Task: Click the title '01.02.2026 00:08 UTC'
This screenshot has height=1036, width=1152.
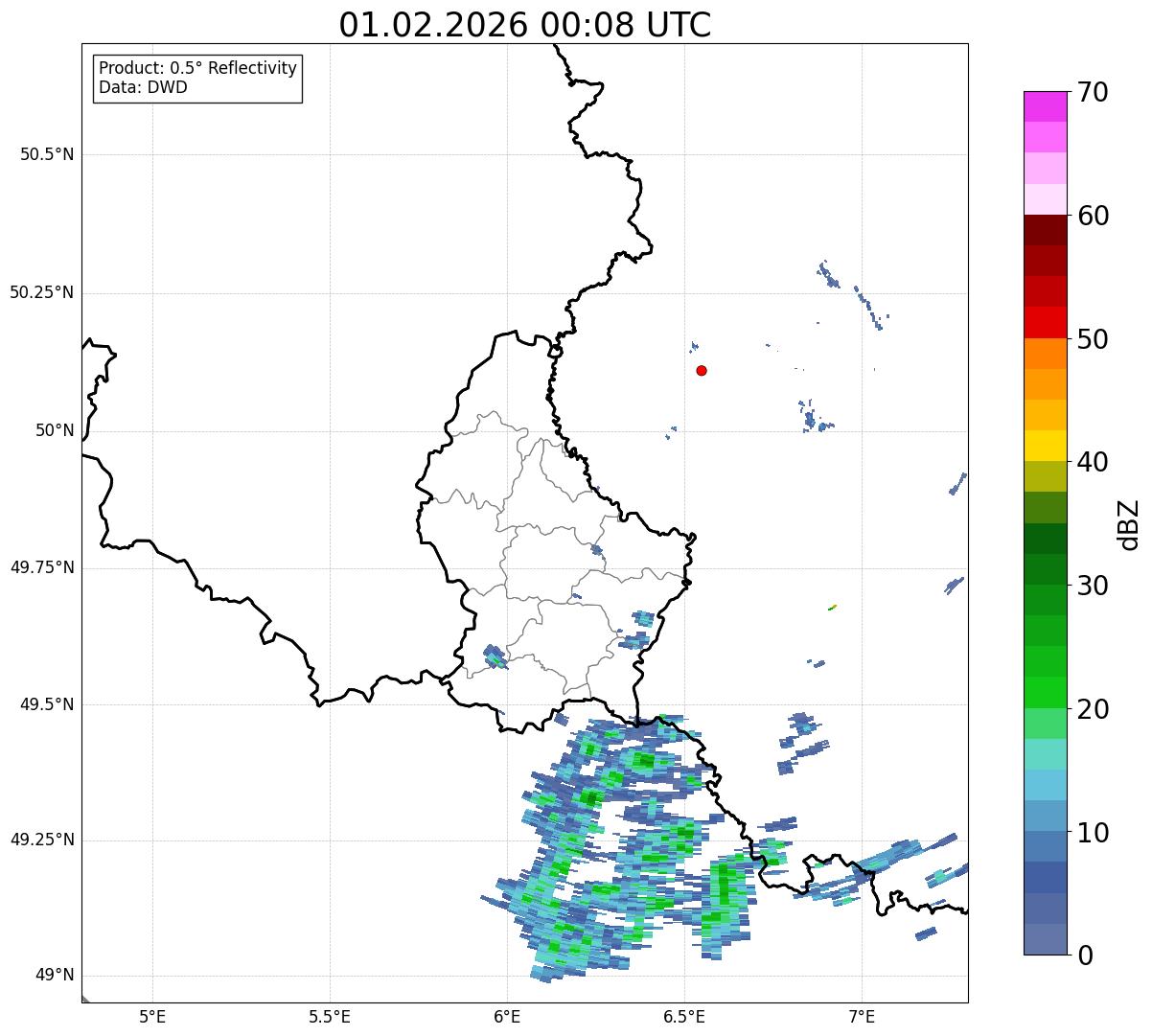Action: click(x=525, y=25)
